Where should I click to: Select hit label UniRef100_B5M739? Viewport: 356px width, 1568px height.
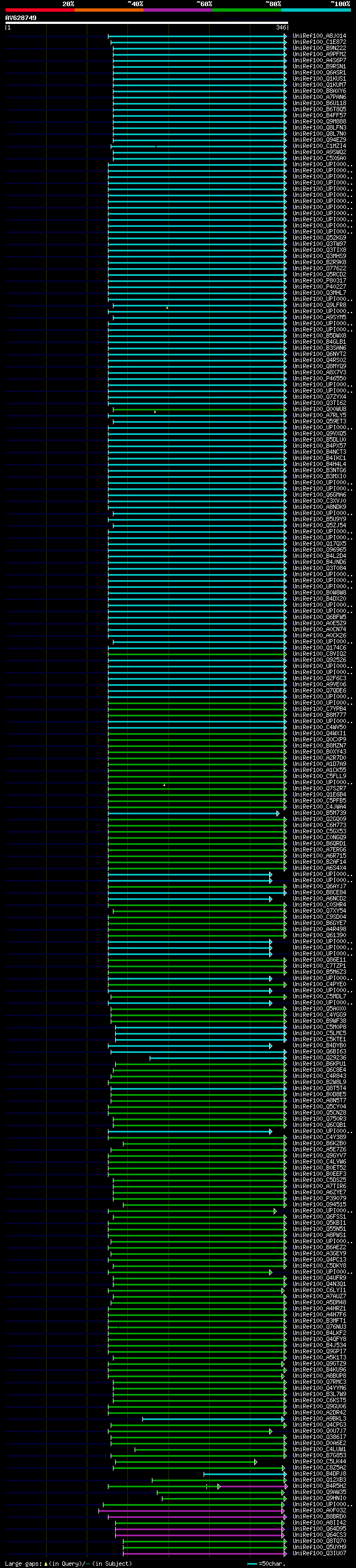click(x=319, y=813)
